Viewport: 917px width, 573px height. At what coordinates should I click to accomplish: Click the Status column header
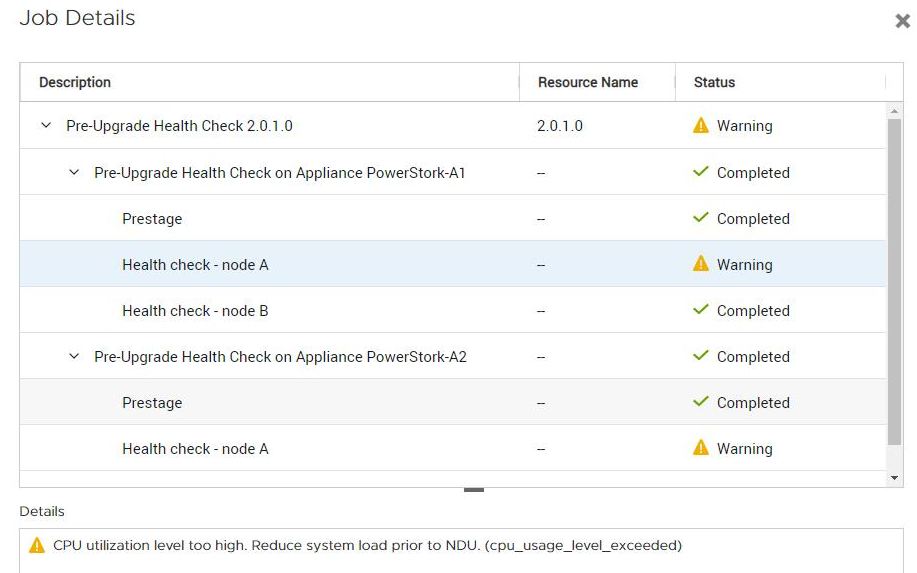[714, 83]
